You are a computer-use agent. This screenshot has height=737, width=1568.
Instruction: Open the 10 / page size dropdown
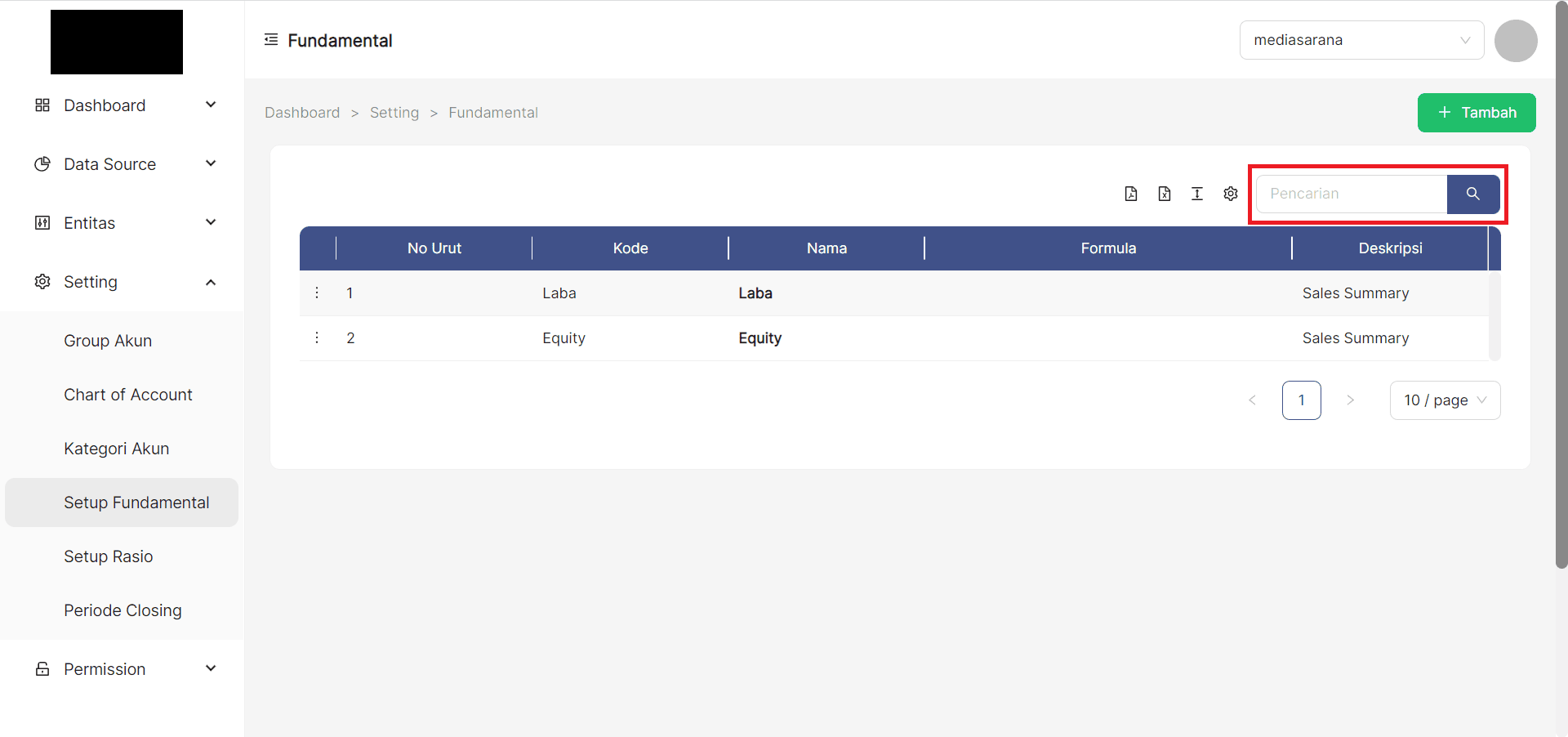point(1445,400)
